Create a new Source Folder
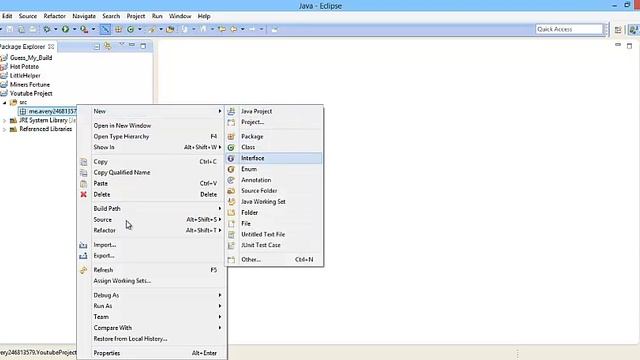The height and width of the screenshot is (360, 640). 274,191
